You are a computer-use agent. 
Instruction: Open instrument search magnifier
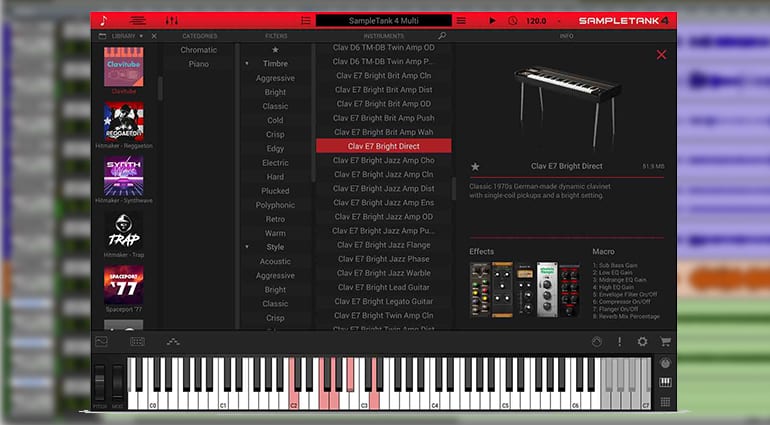pos(442,35)
